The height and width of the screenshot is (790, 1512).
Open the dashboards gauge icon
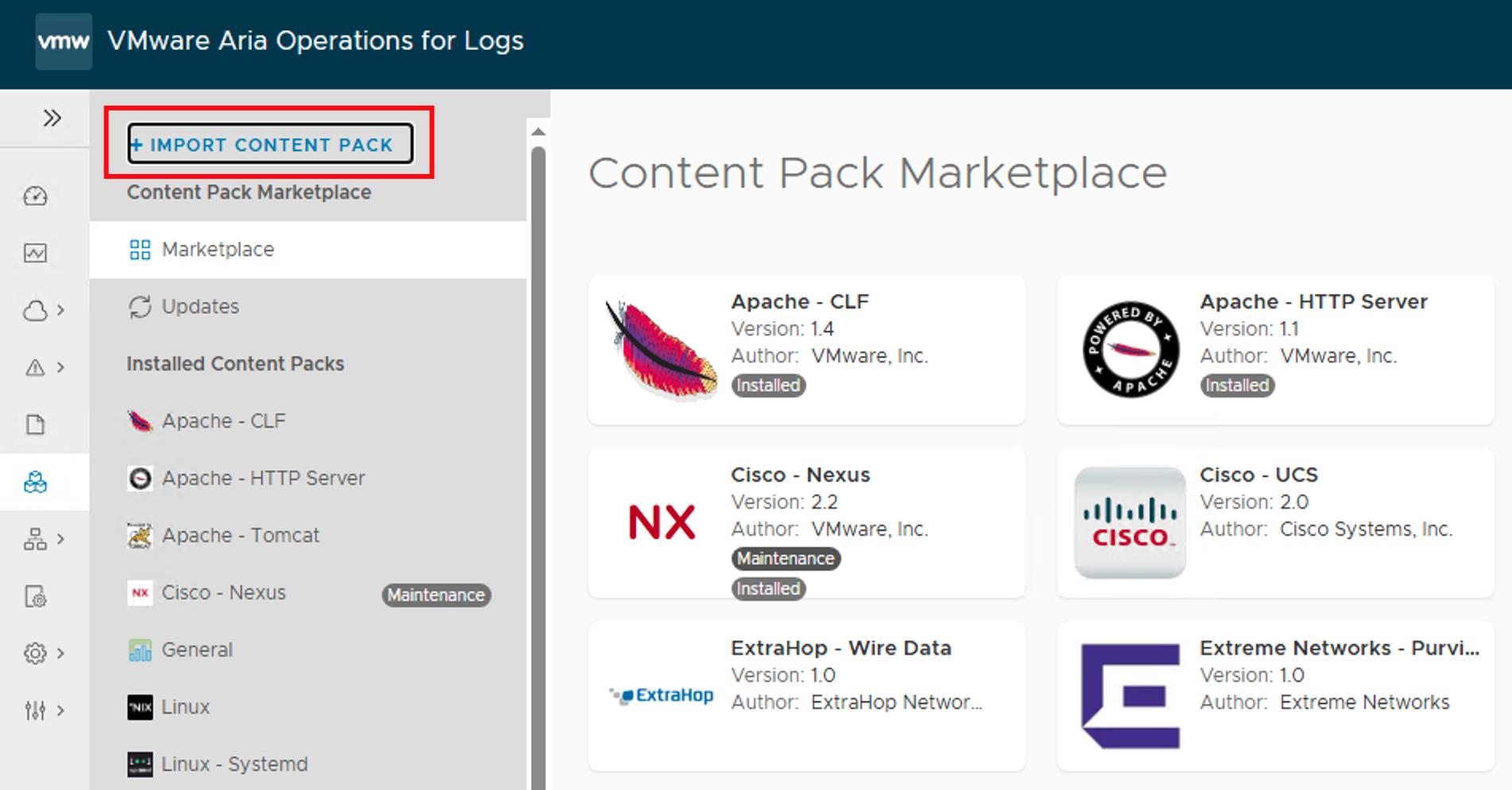click(x=35, y=196)
